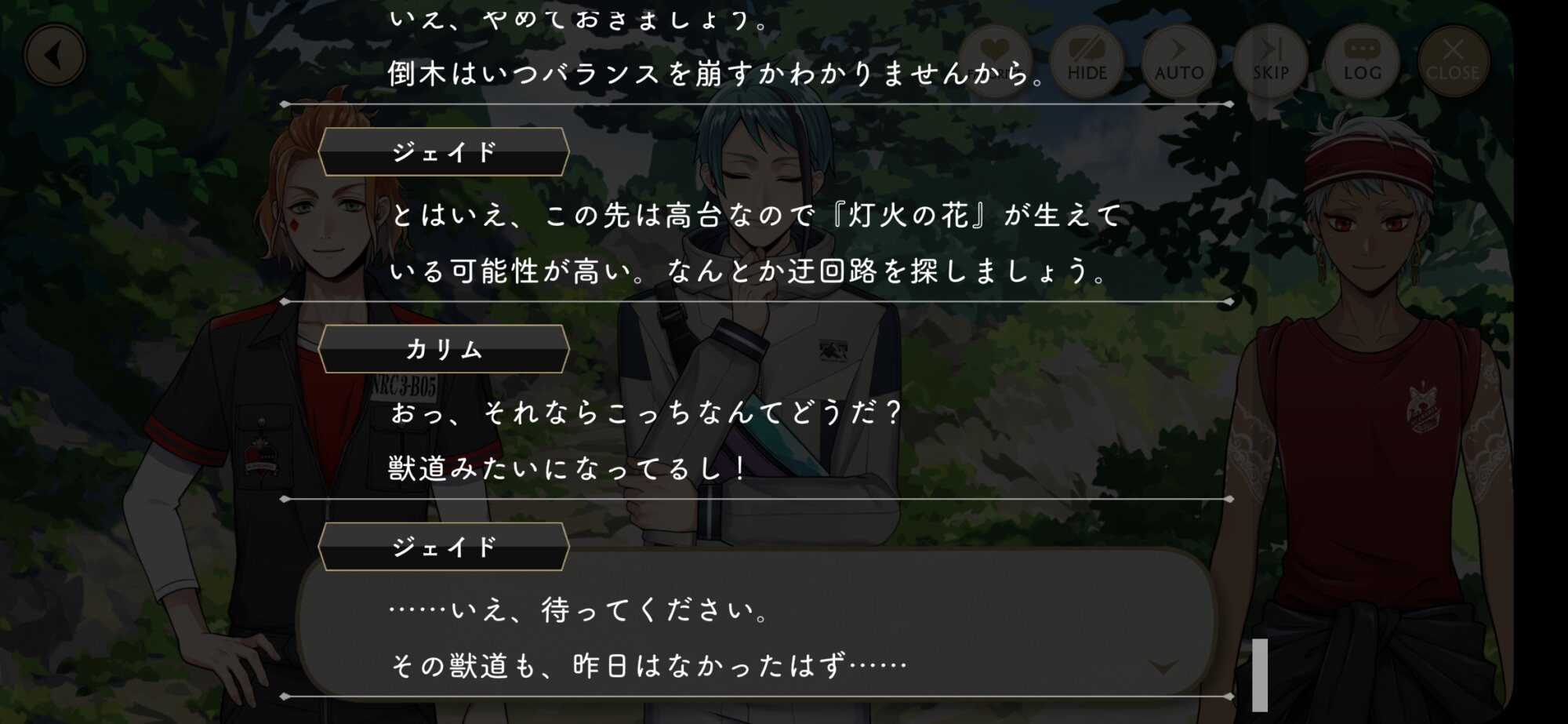
Task: Click the line 獣道みたいになってるし！
Action: point(569,468)
